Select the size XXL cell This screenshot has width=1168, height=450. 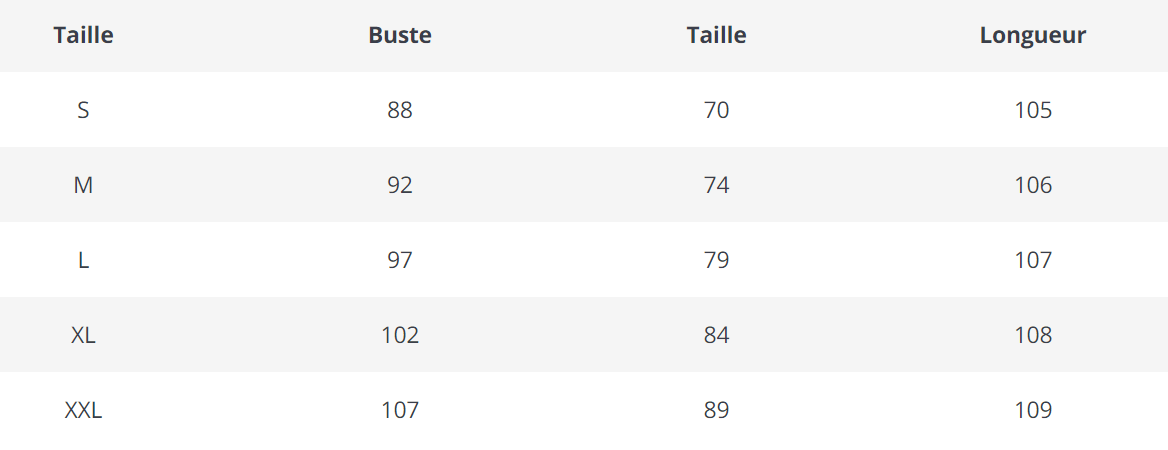point(83,411)
